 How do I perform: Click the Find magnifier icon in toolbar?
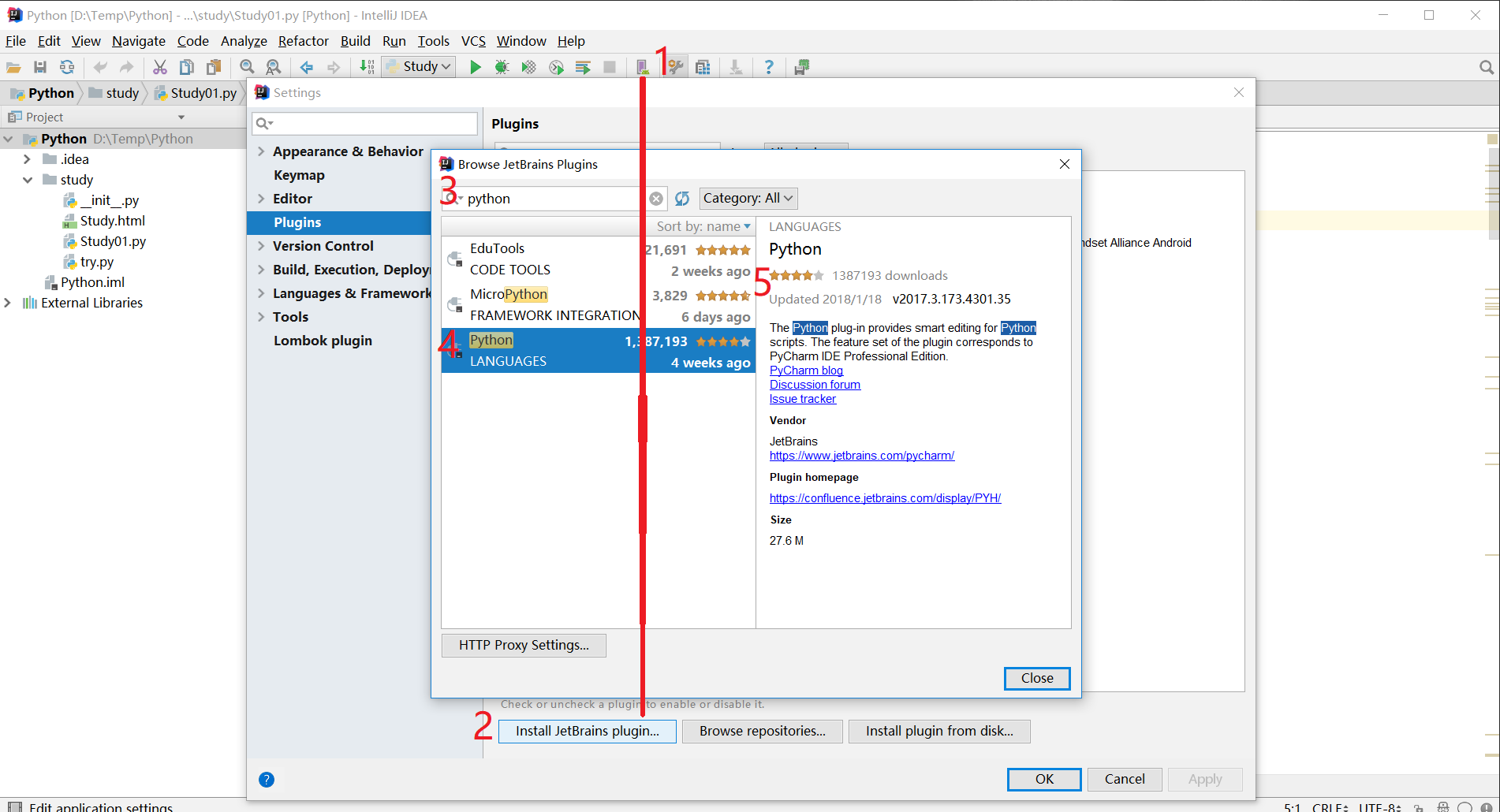click(247, 68)
